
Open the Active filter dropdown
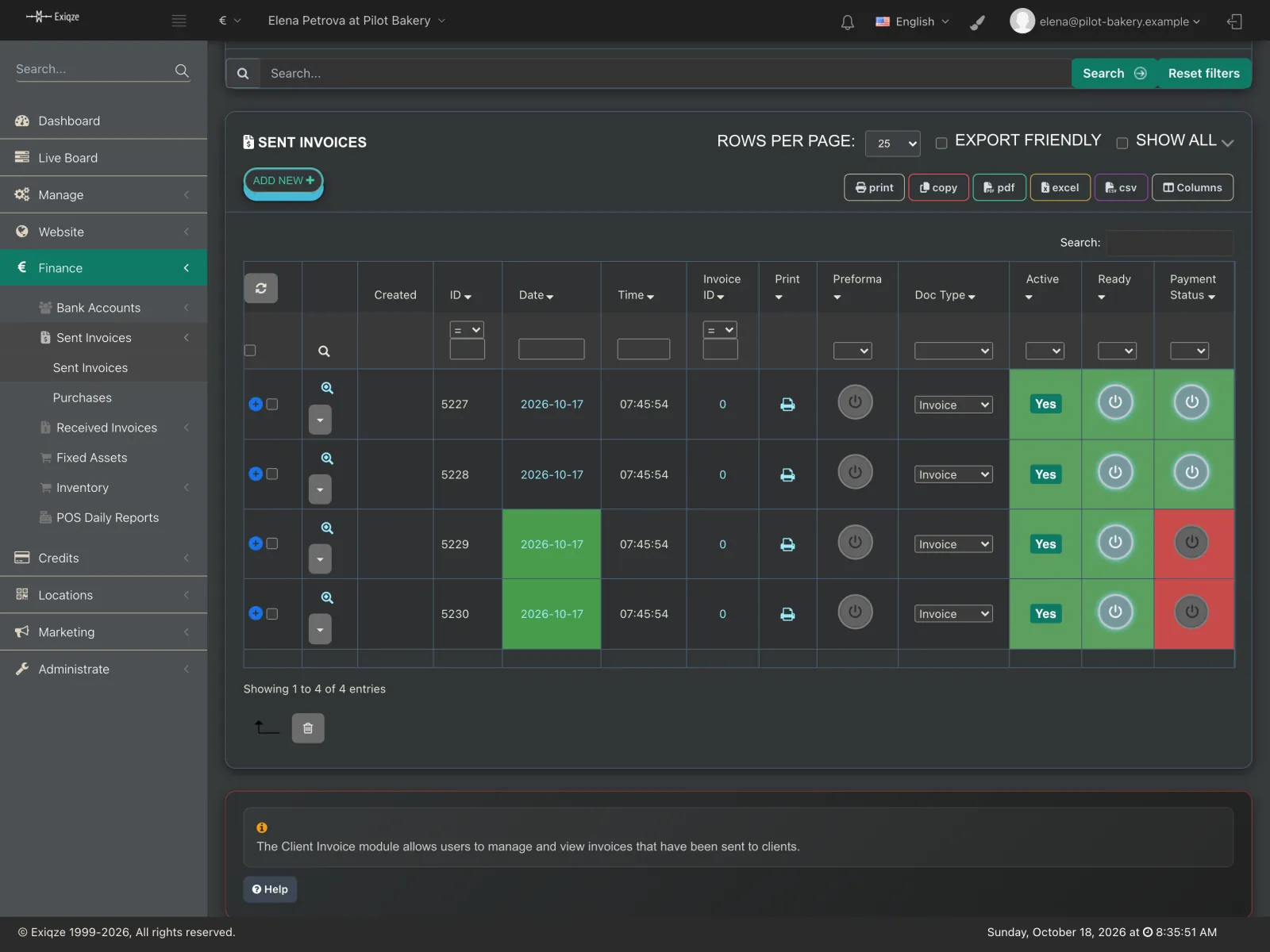tap(1045, 351)
